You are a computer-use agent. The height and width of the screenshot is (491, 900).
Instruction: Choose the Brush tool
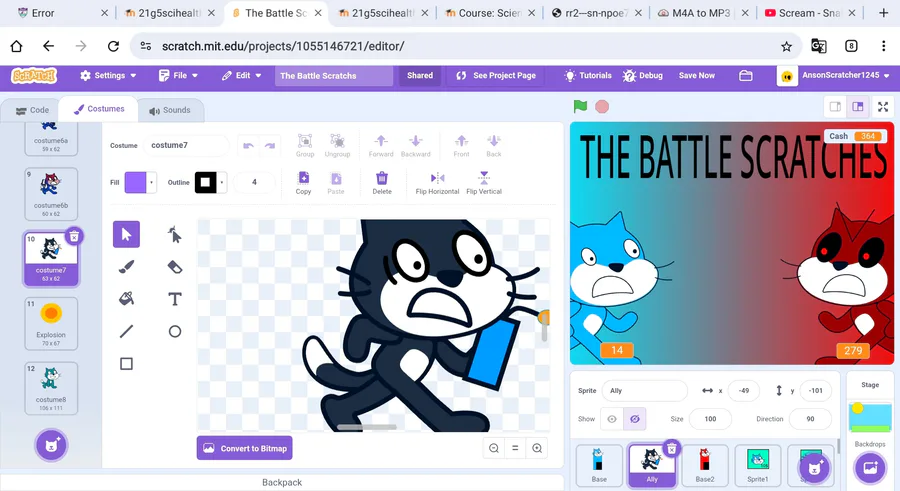(126, 266)
